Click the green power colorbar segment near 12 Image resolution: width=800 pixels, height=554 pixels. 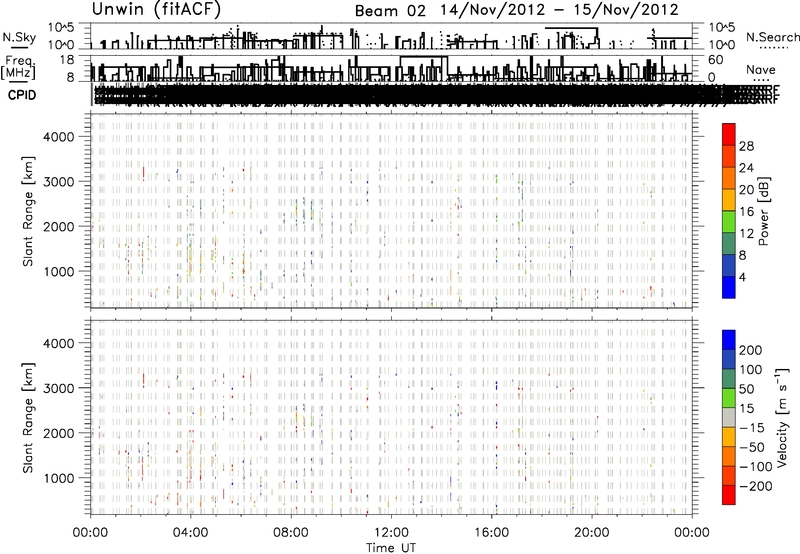(x=729, y=222)
